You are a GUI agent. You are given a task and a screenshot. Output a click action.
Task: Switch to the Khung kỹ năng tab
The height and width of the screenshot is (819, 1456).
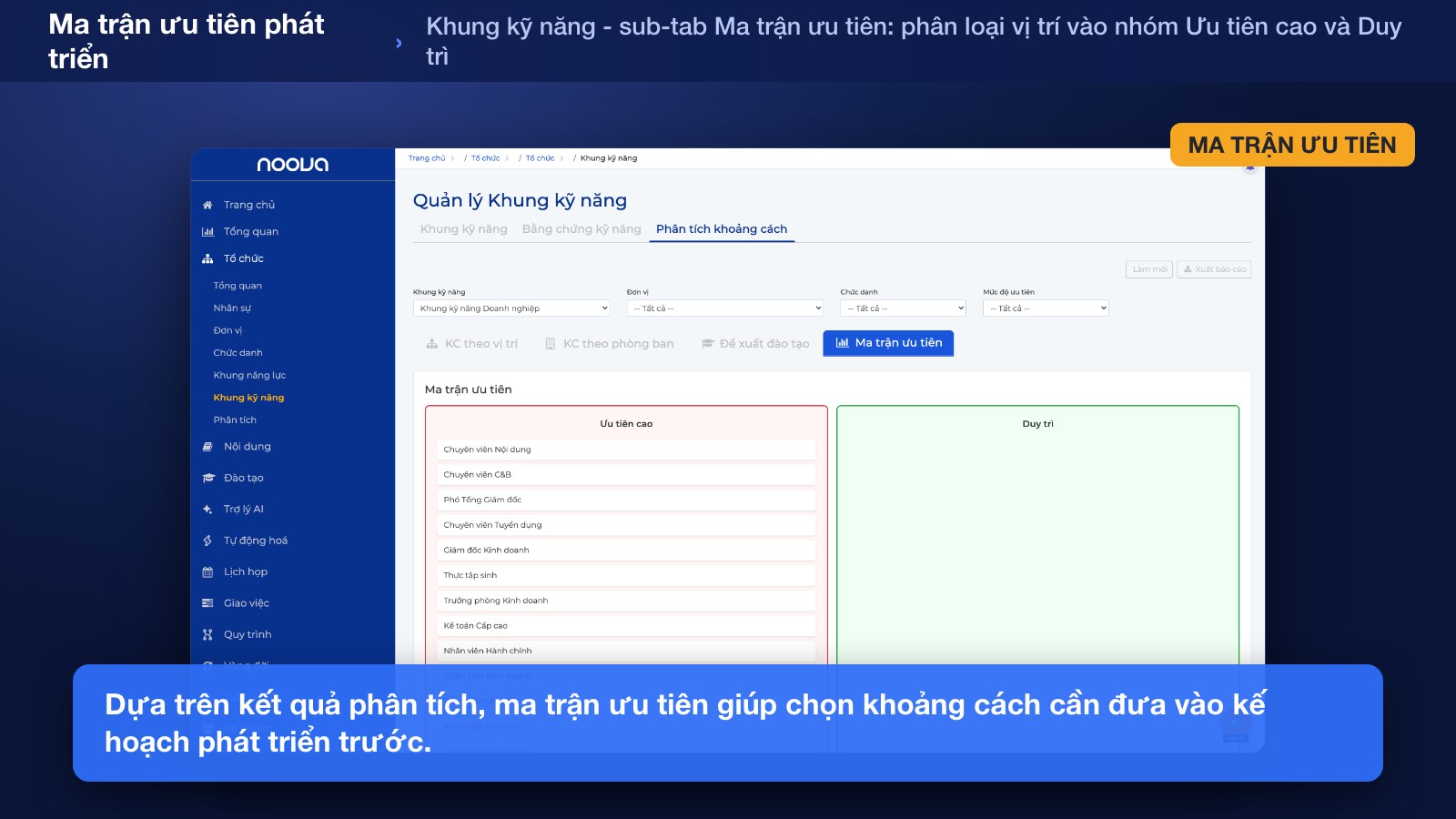464,229
